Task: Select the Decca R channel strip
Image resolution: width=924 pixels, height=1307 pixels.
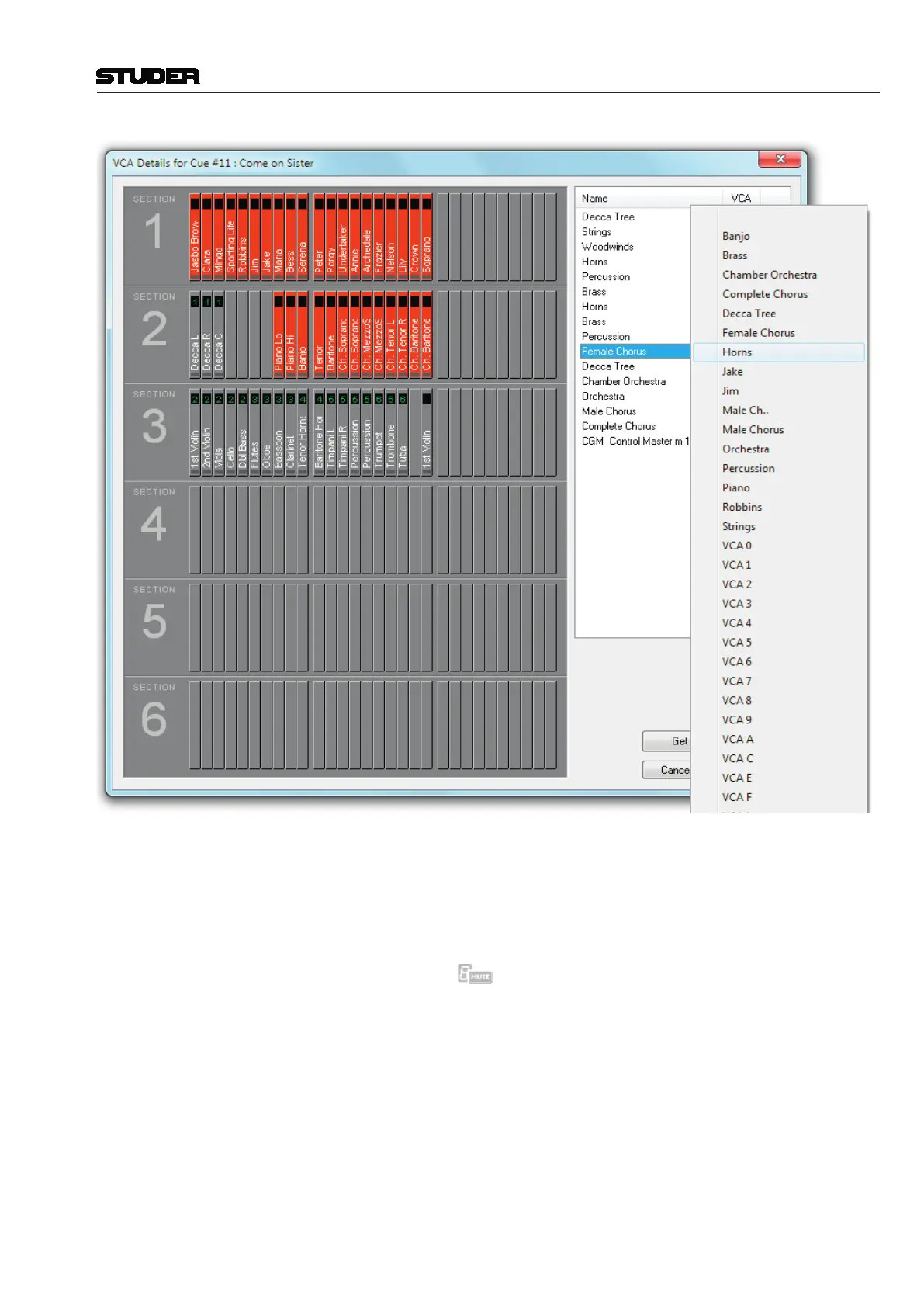Action: [207, 335]
